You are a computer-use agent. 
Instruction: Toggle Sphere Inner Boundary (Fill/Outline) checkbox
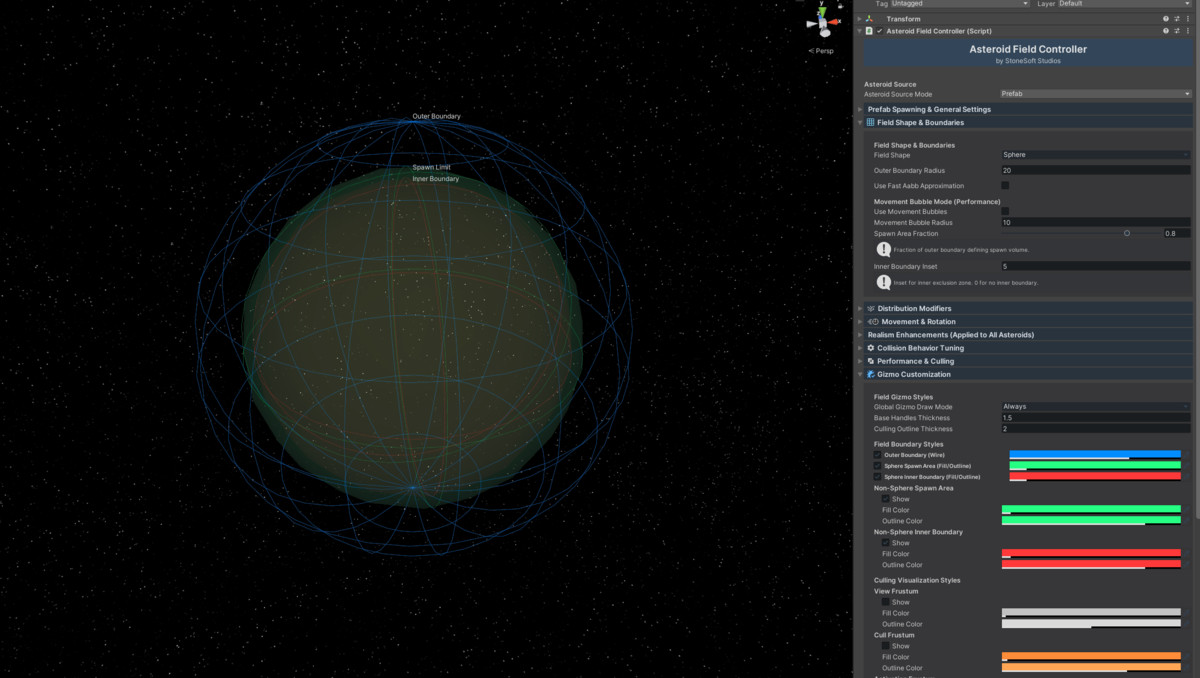tap(878, 477)
